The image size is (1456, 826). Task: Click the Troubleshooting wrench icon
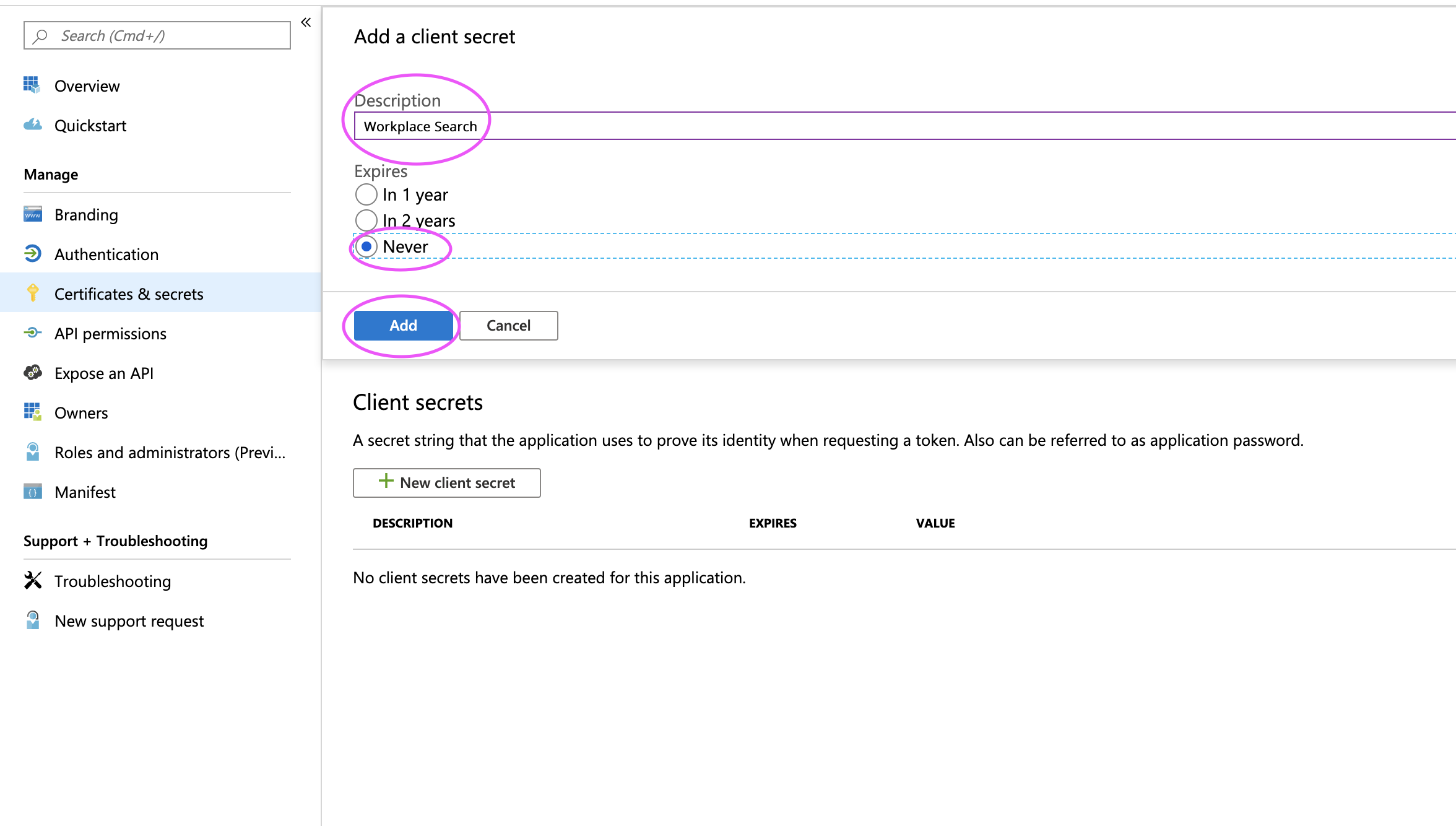[32, 581]
